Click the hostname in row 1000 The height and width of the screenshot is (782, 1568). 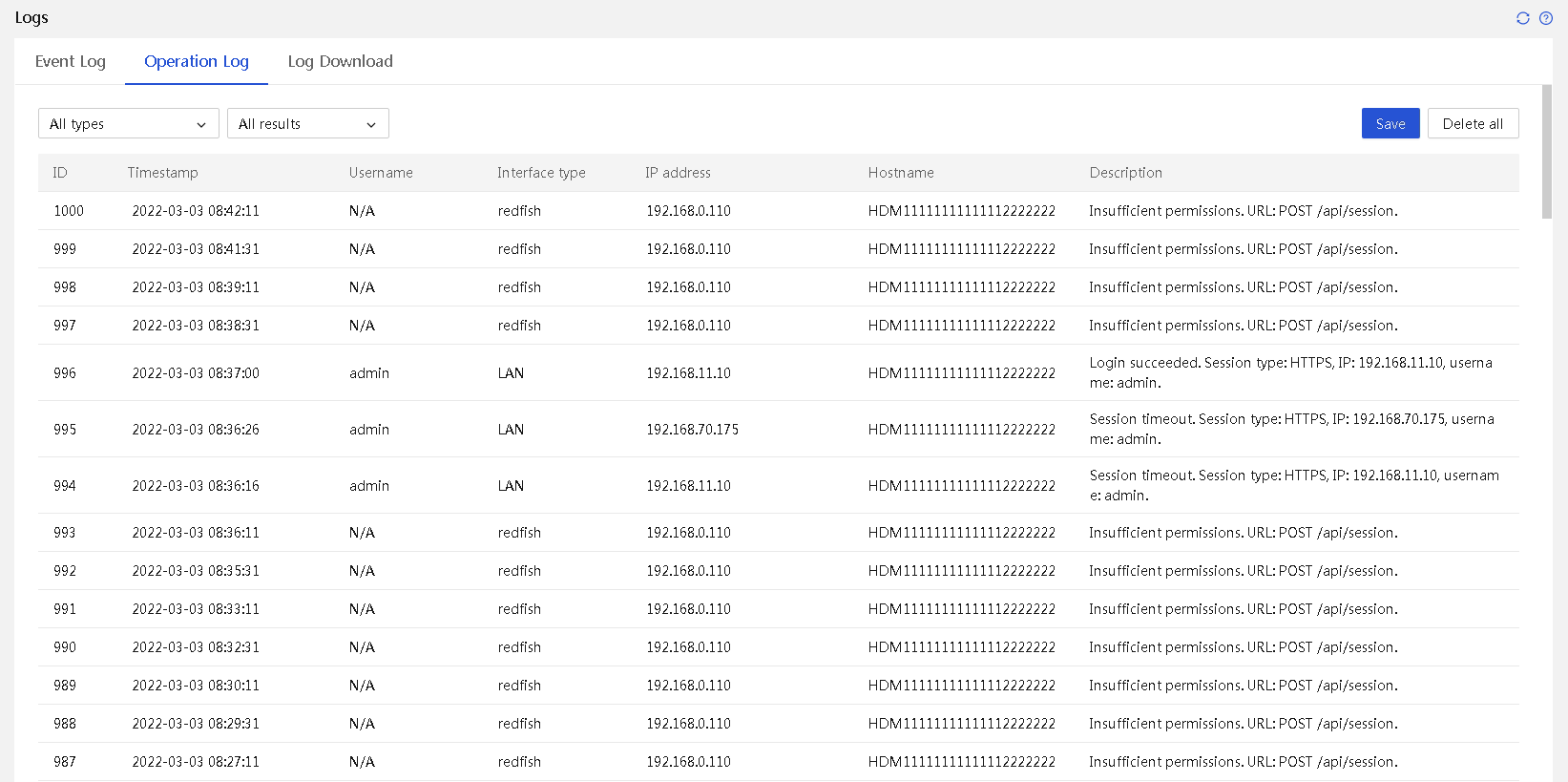962,211
